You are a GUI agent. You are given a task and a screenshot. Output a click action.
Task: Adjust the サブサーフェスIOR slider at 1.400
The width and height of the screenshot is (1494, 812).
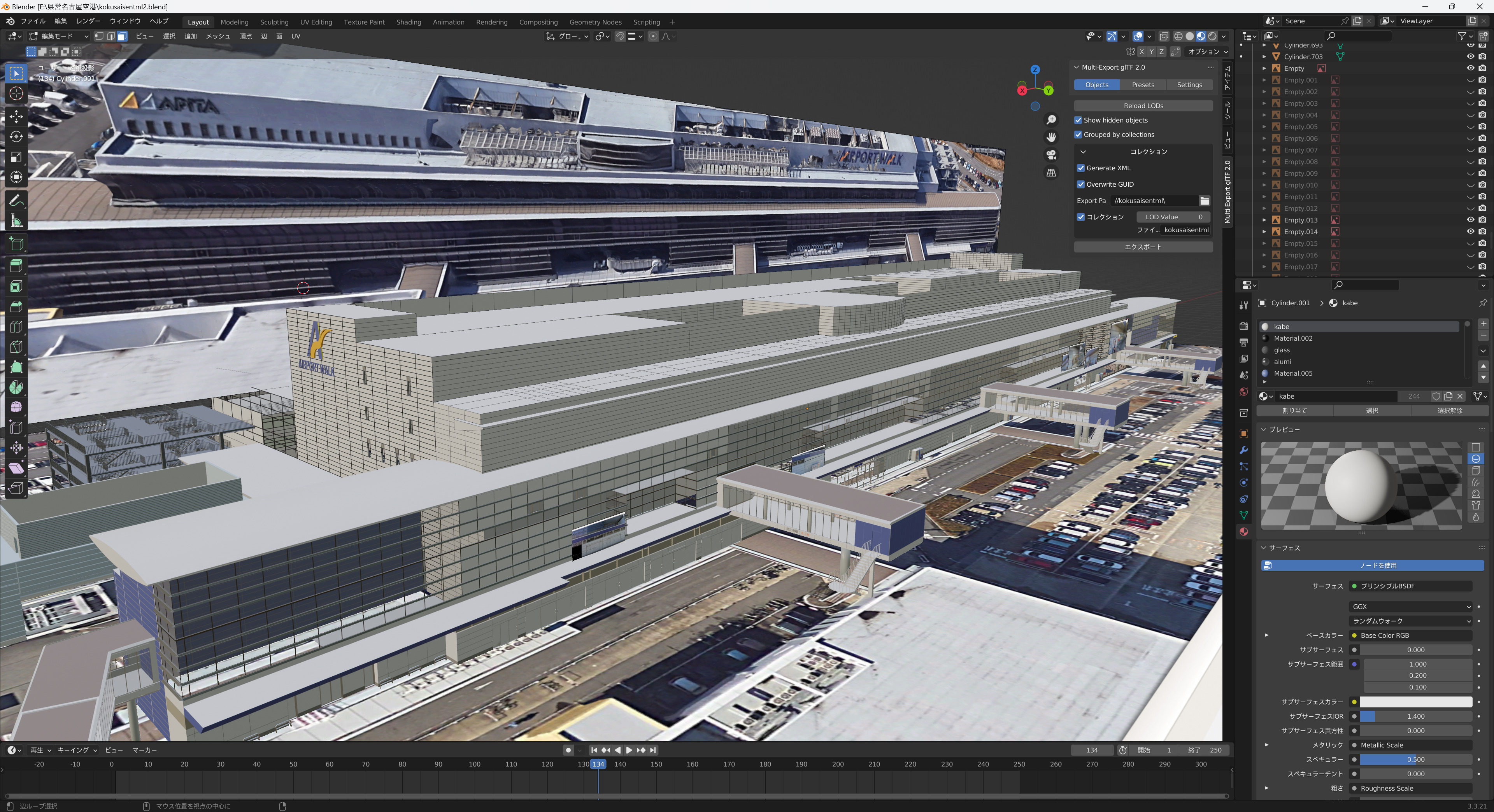(x=1416, y=716)
